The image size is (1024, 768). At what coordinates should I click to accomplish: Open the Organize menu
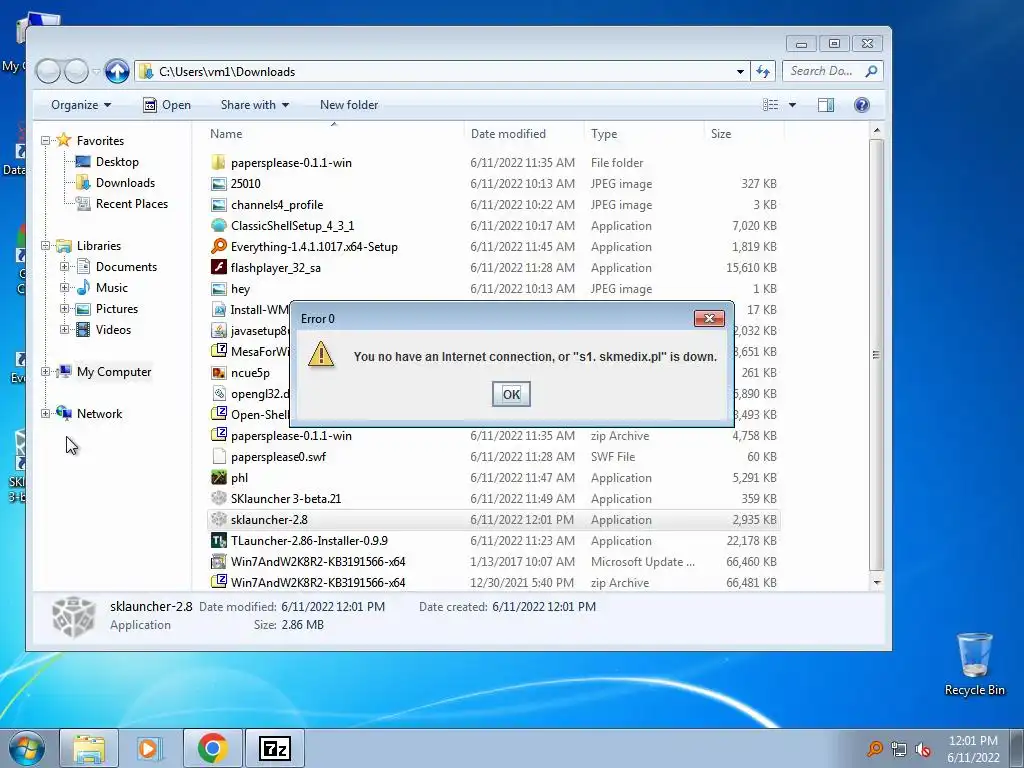81,104
